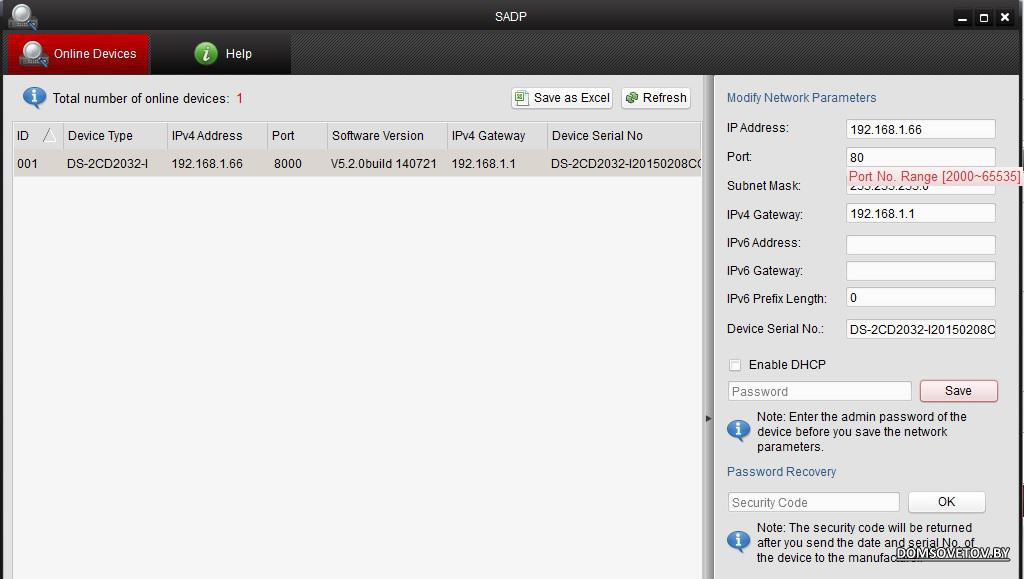Viewport: 1024px width, 579px height.
Task: Click the sort arrow in ID column
Action: (49, 135)
